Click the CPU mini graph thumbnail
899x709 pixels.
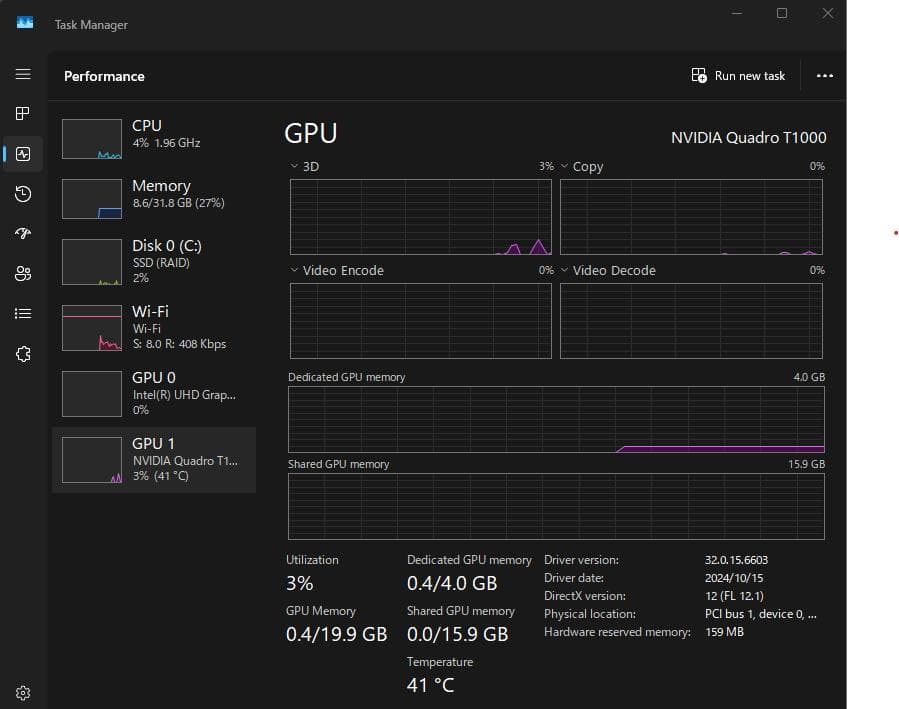(92, 139)
